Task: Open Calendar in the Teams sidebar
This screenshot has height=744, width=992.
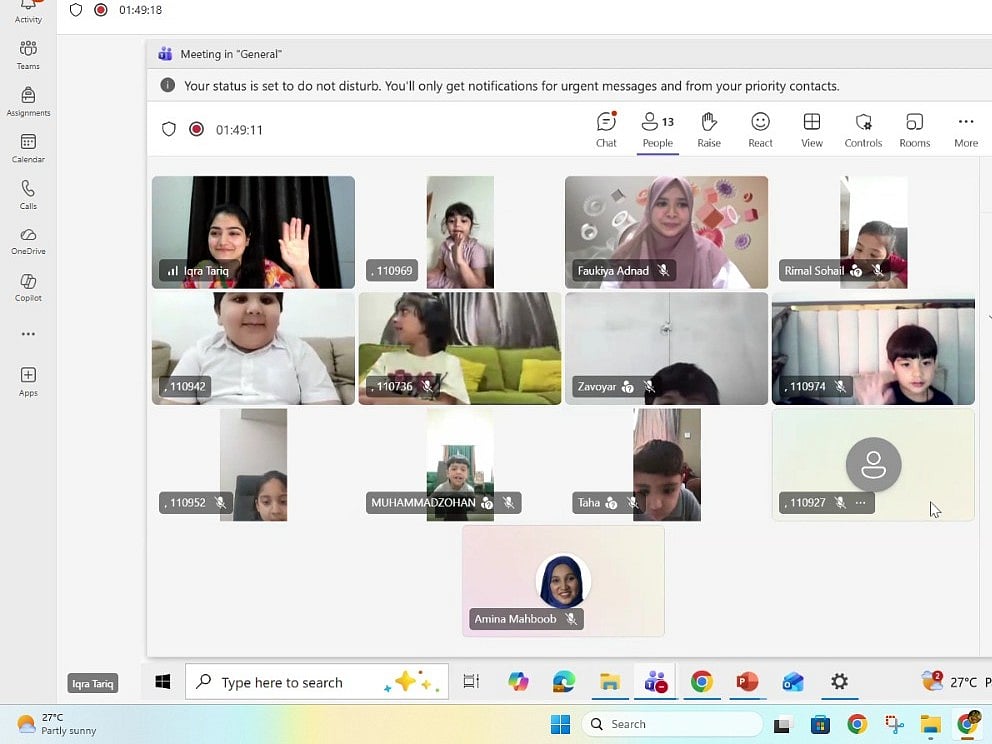Action: [x=28, y=148]
